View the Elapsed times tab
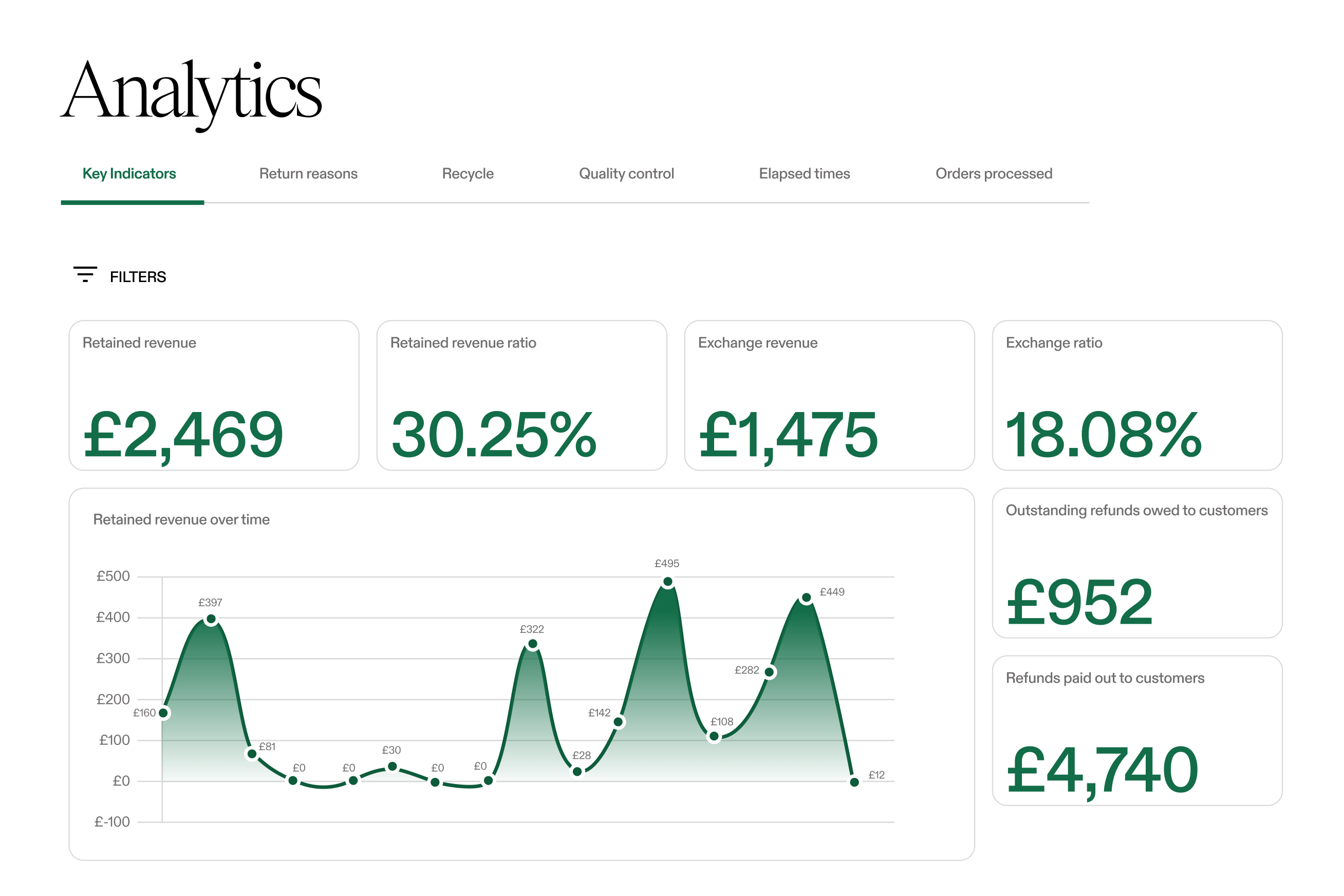Viewport: 1344px width, 896px height. coord(804,174)
